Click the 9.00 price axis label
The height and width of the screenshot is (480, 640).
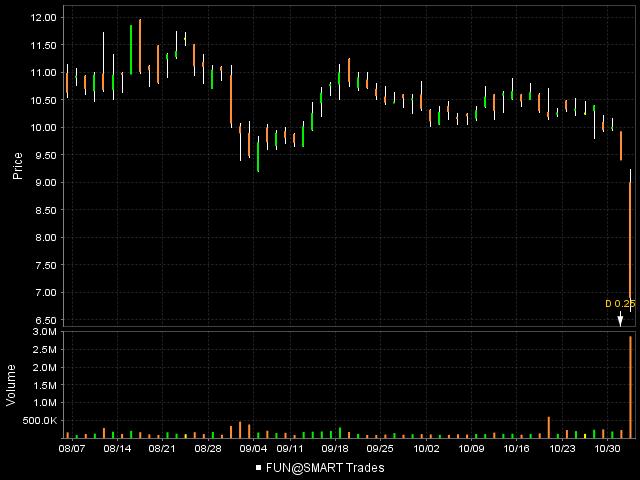pyautogui.click(x=46, y=182)
